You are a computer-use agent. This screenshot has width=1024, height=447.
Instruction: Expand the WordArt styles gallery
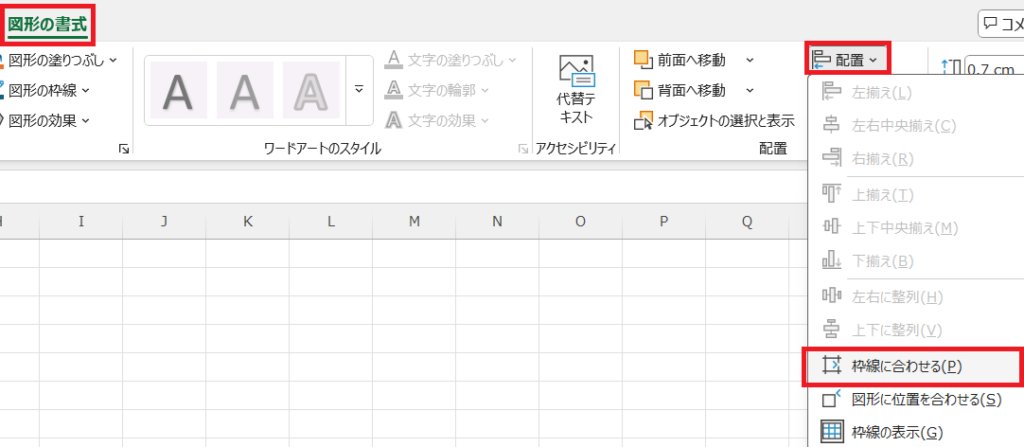359,91
